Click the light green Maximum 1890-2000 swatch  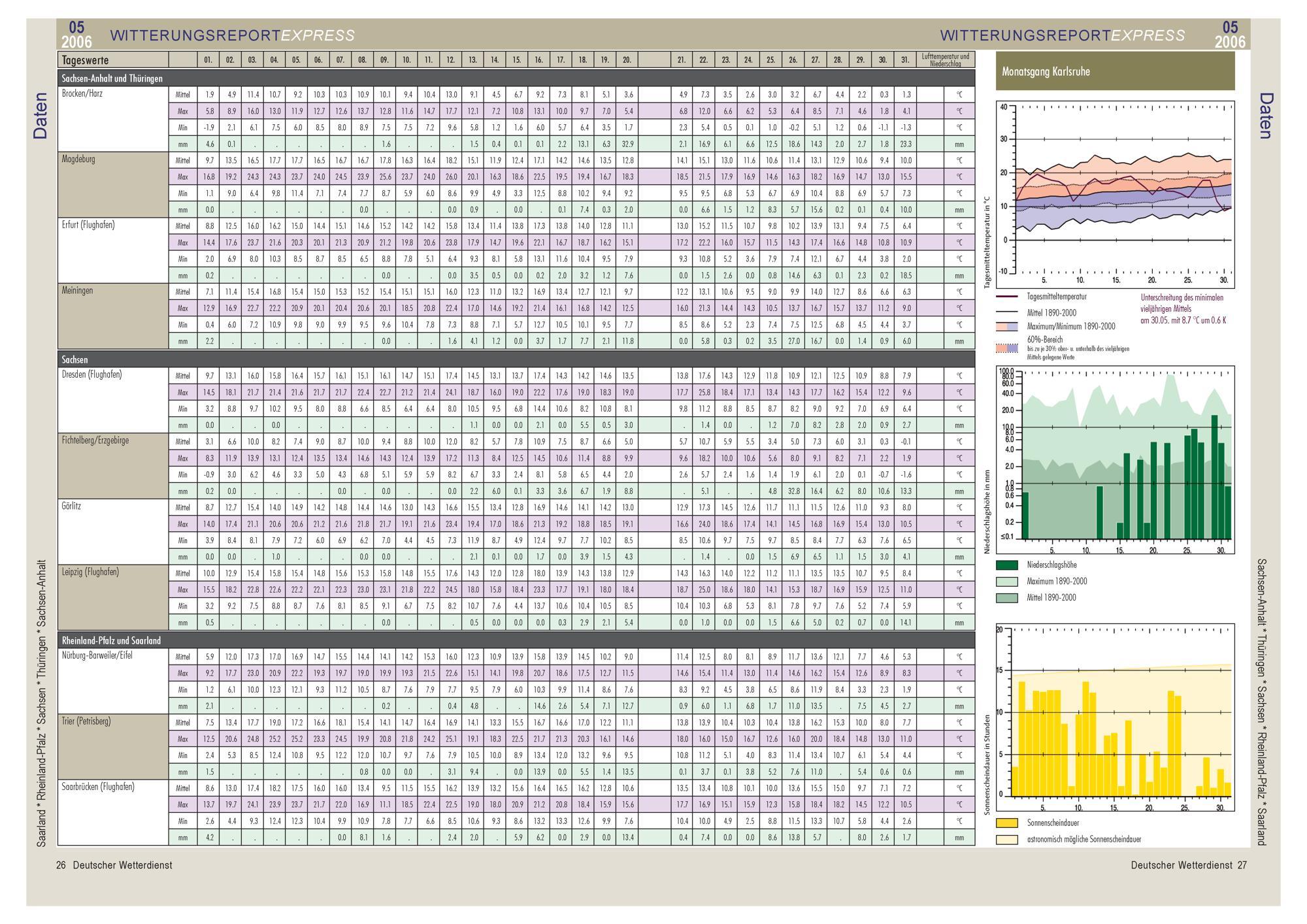(1007, 582)
